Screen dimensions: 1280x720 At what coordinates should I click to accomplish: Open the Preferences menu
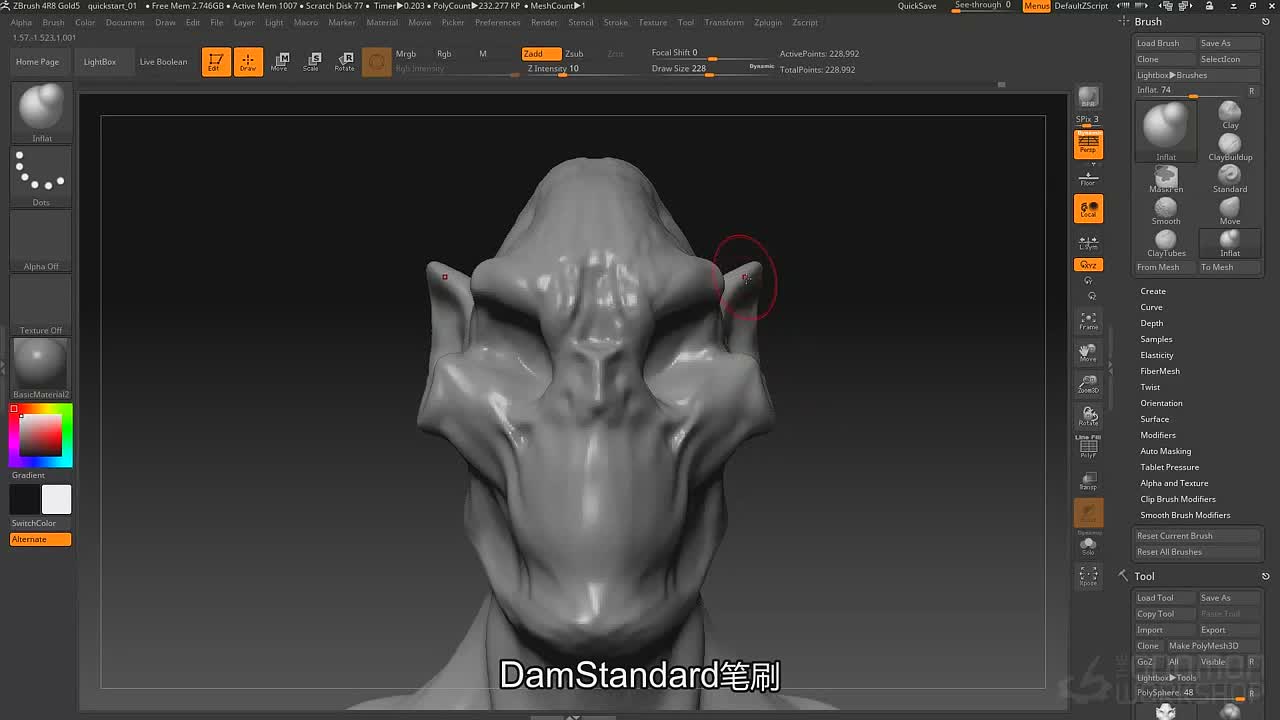[x=497, y=22]
